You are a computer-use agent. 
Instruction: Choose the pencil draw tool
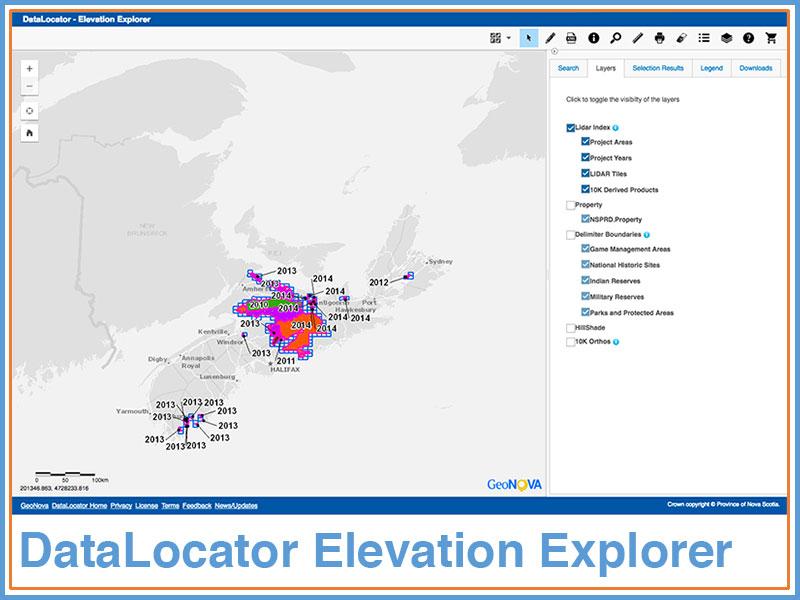(x=550, y=38)
